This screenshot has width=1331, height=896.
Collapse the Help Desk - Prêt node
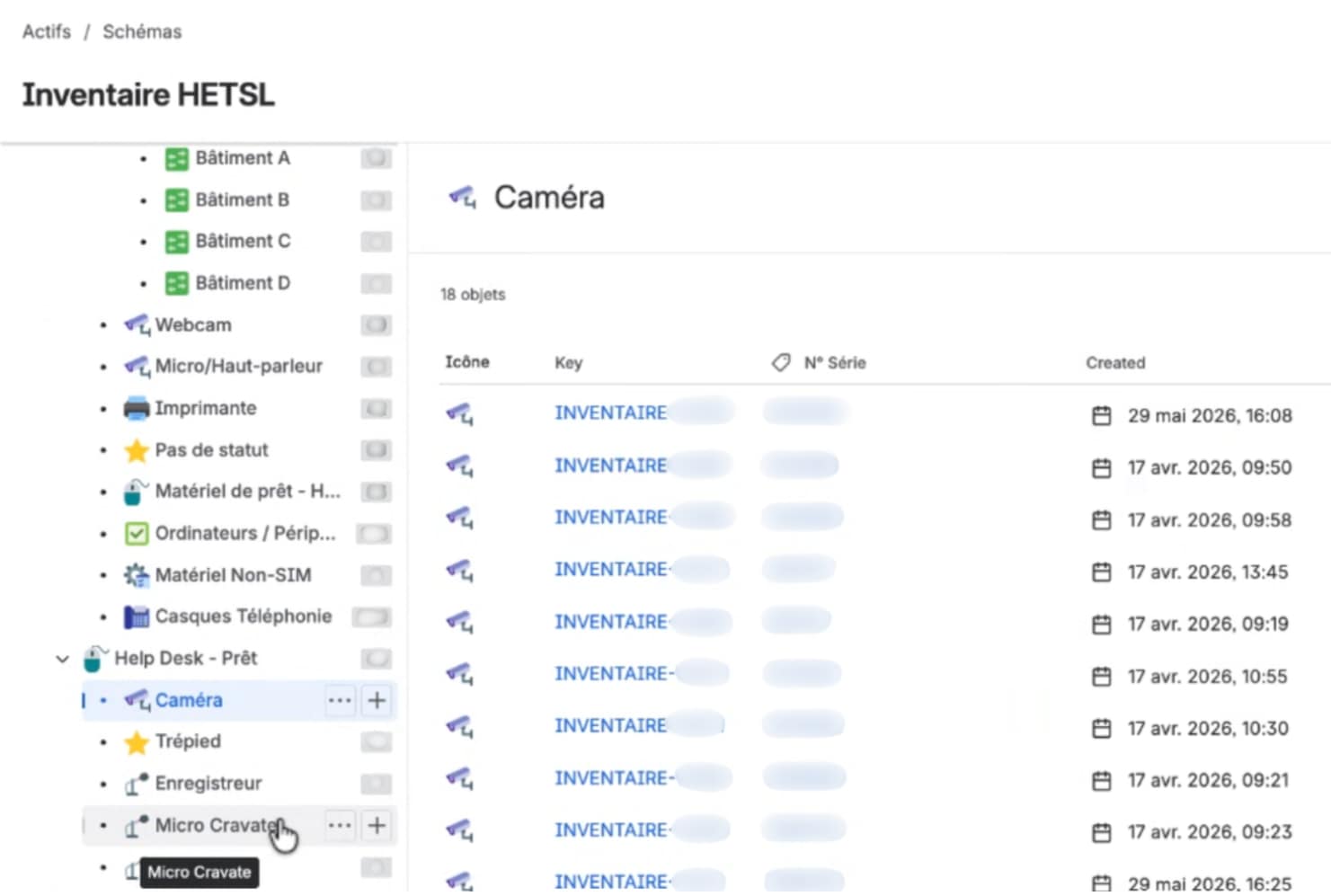click(x=62, y=659)
